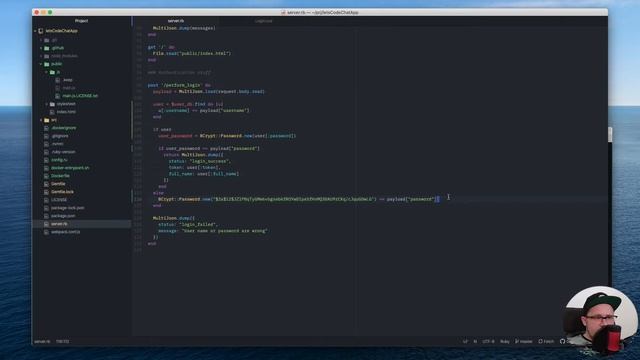Open config.ru file icon
Viewport: 640px width, 360px height.
coord(46,160)
